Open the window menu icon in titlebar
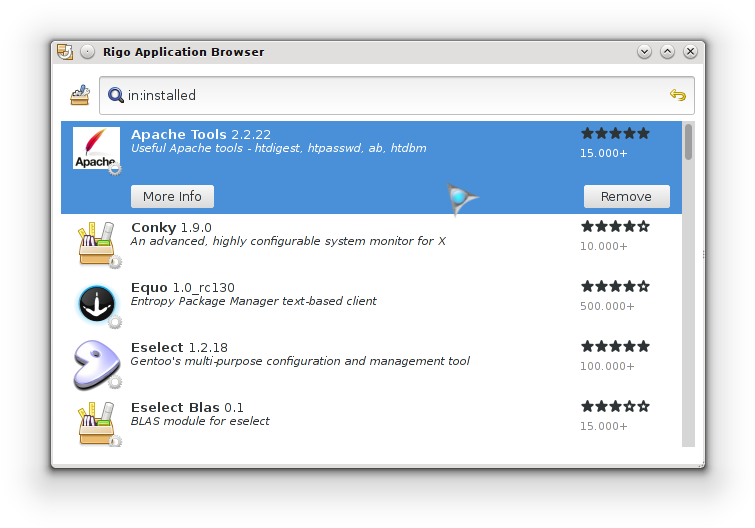 [x=65, y=52]
